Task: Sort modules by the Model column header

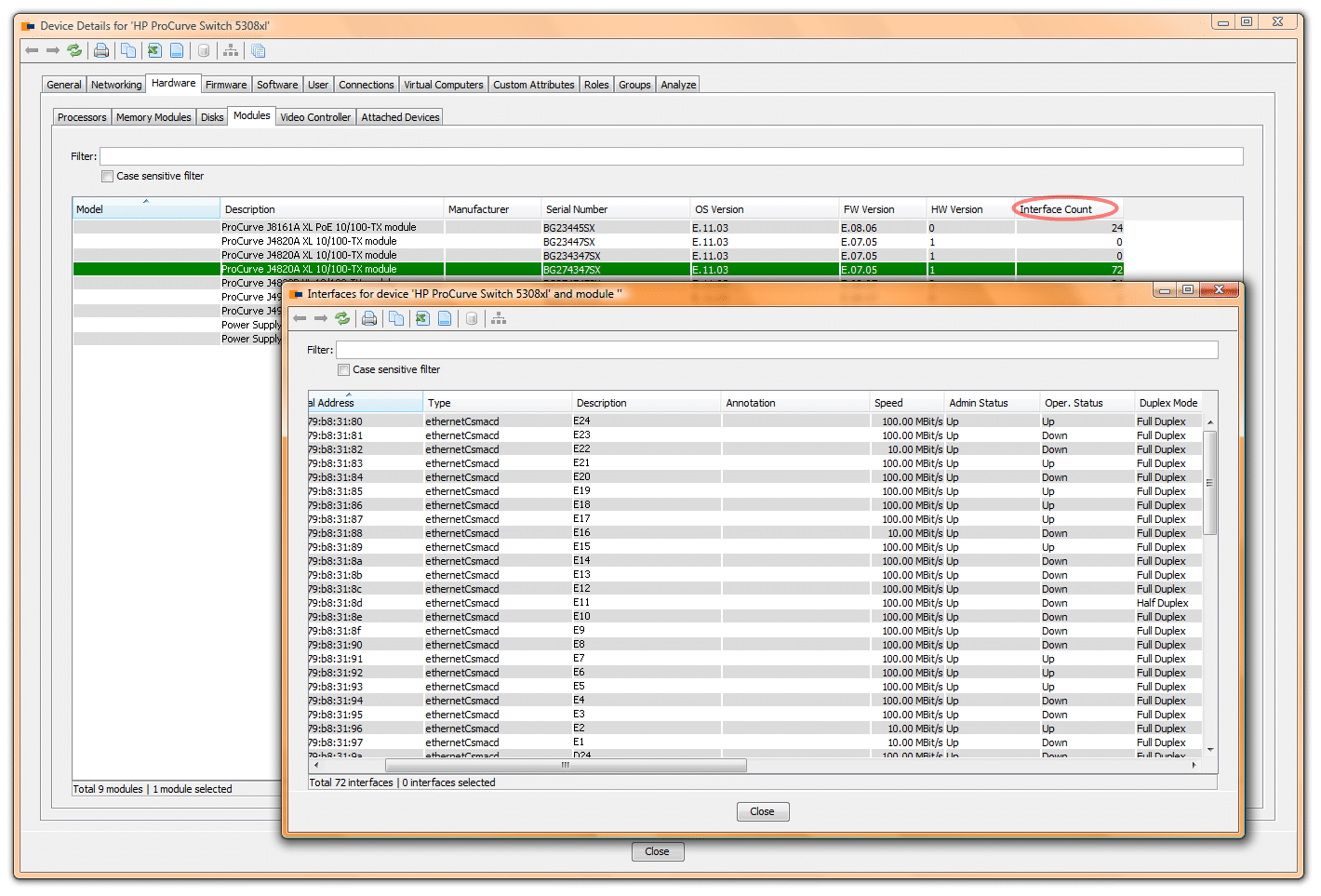Action: 145,209
